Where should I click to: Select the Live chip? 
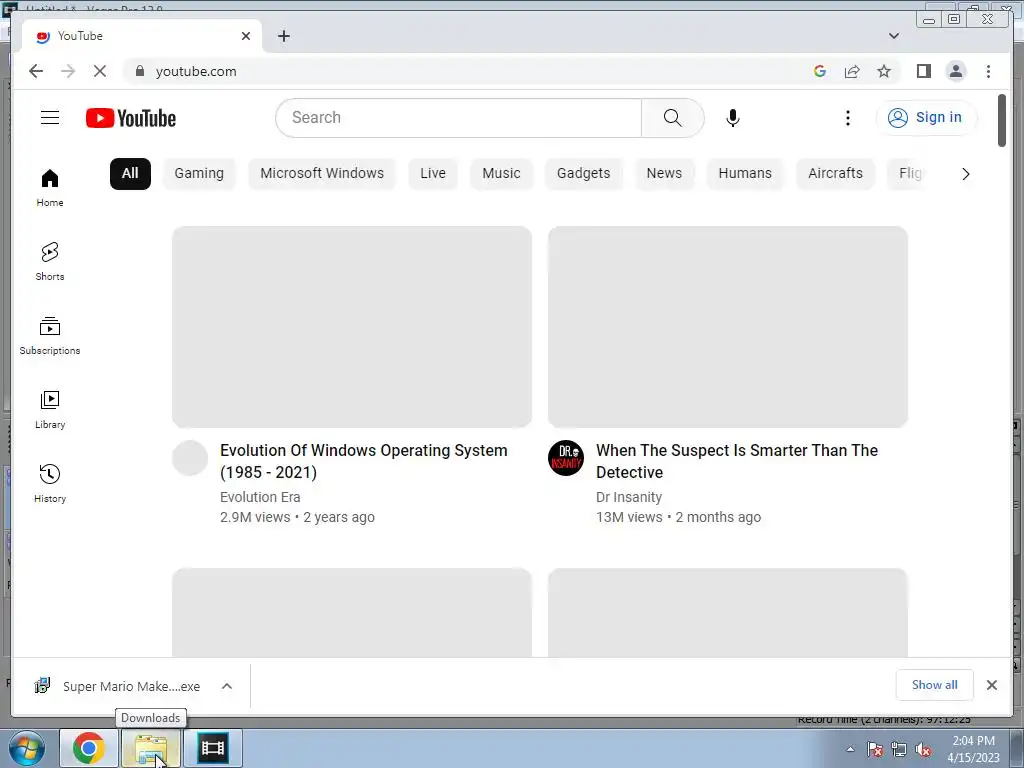click(433, 174)
